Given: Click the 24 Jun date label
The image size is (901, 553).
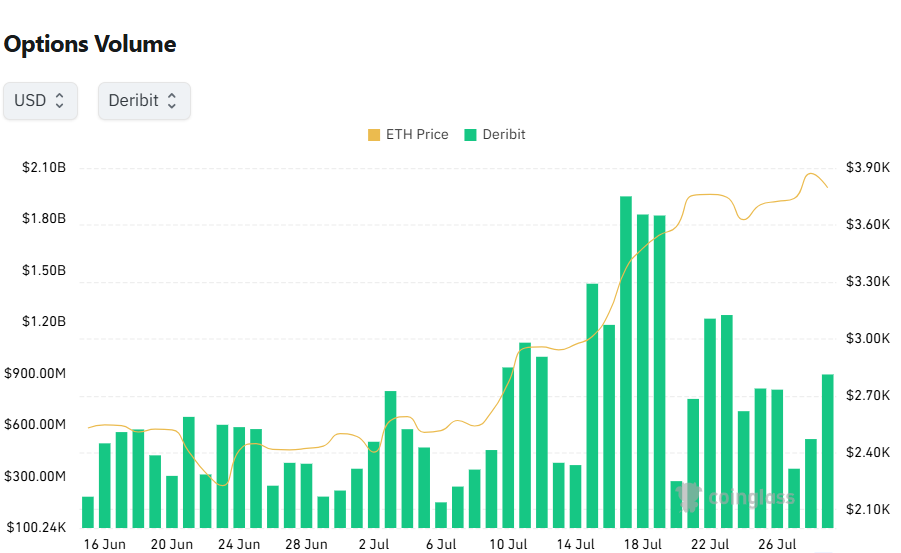Looking at the screenshot, I should point(239,544).
